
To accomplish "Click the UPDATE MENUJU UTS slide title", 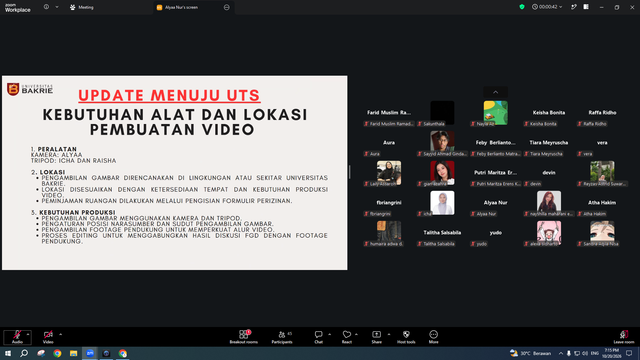I will point(169,96).
